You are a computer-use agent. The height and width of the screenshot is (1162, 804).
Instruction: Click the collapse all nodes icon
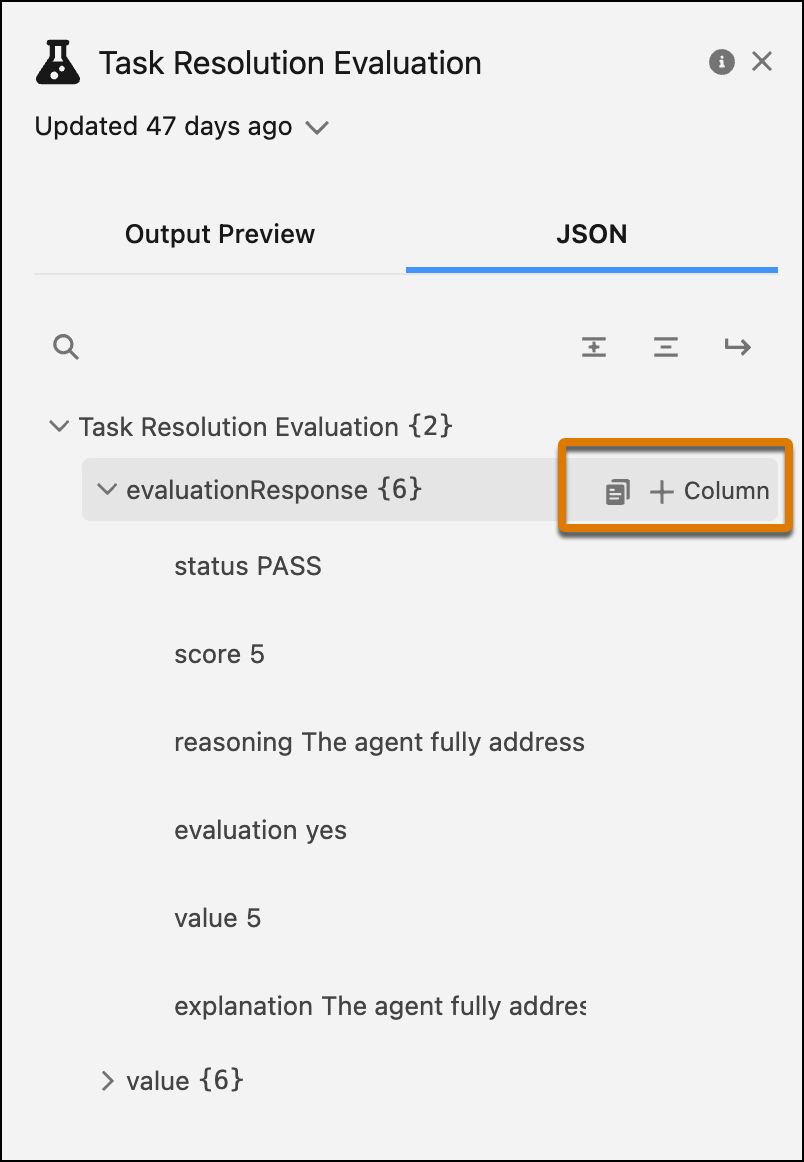tap(665, 347)
